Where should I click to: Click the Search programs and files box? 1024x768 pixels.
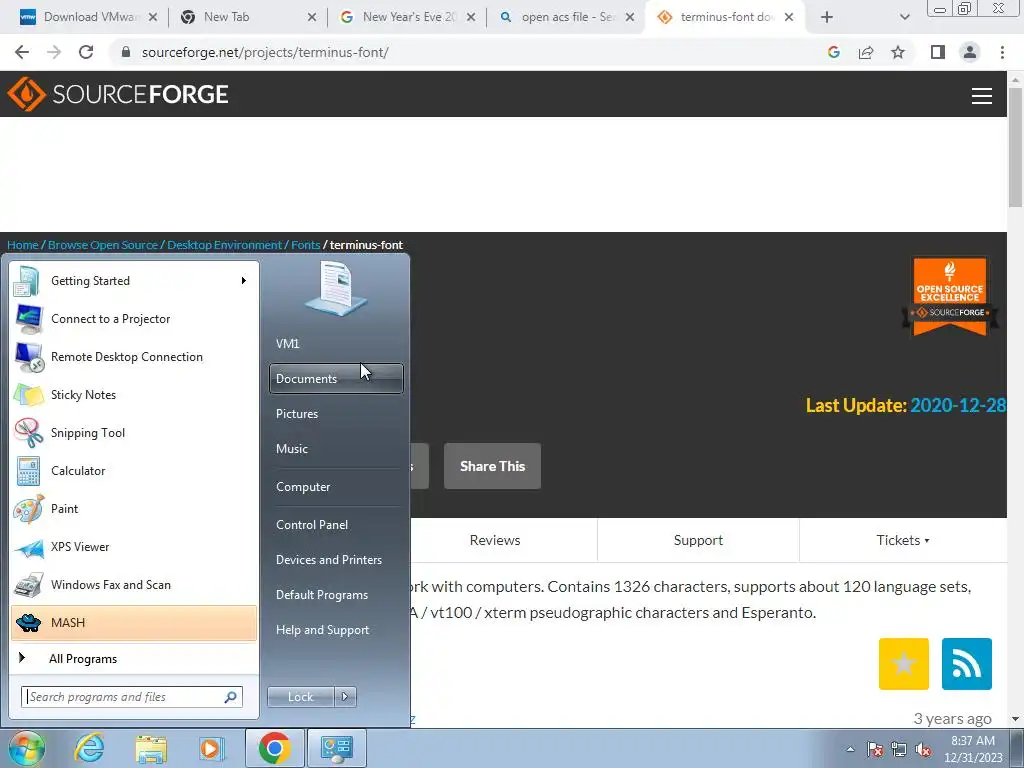(132, 697)
